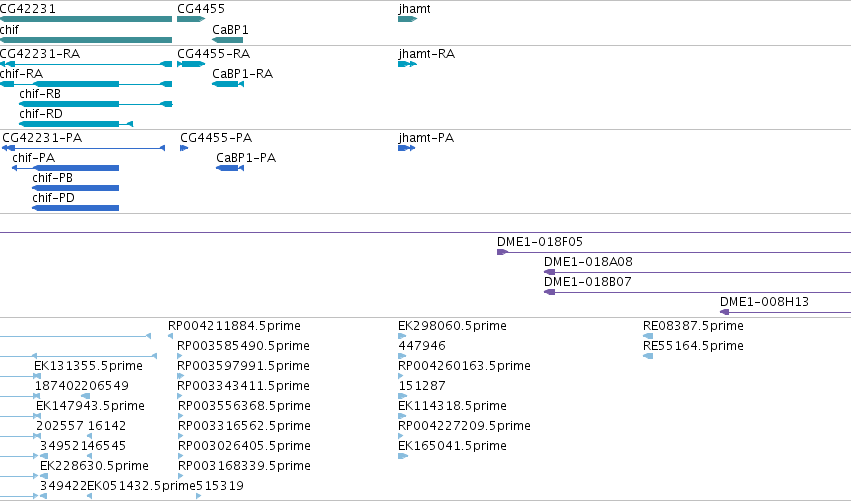Click the chif-PB protein bar

point(75,188)
